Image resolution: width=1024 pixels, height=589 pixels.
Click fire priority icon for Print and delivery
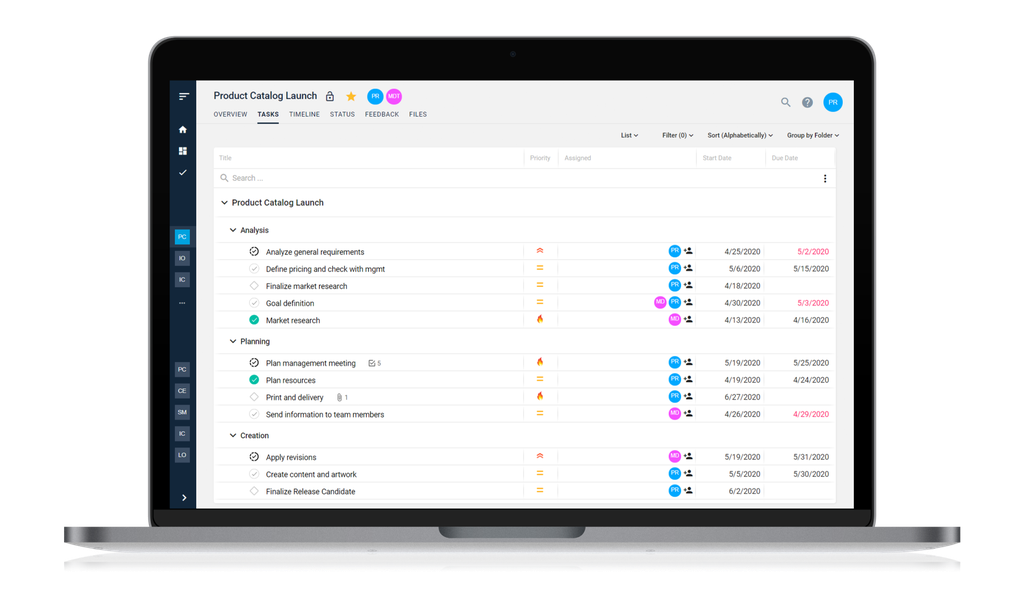pos(540,396)
